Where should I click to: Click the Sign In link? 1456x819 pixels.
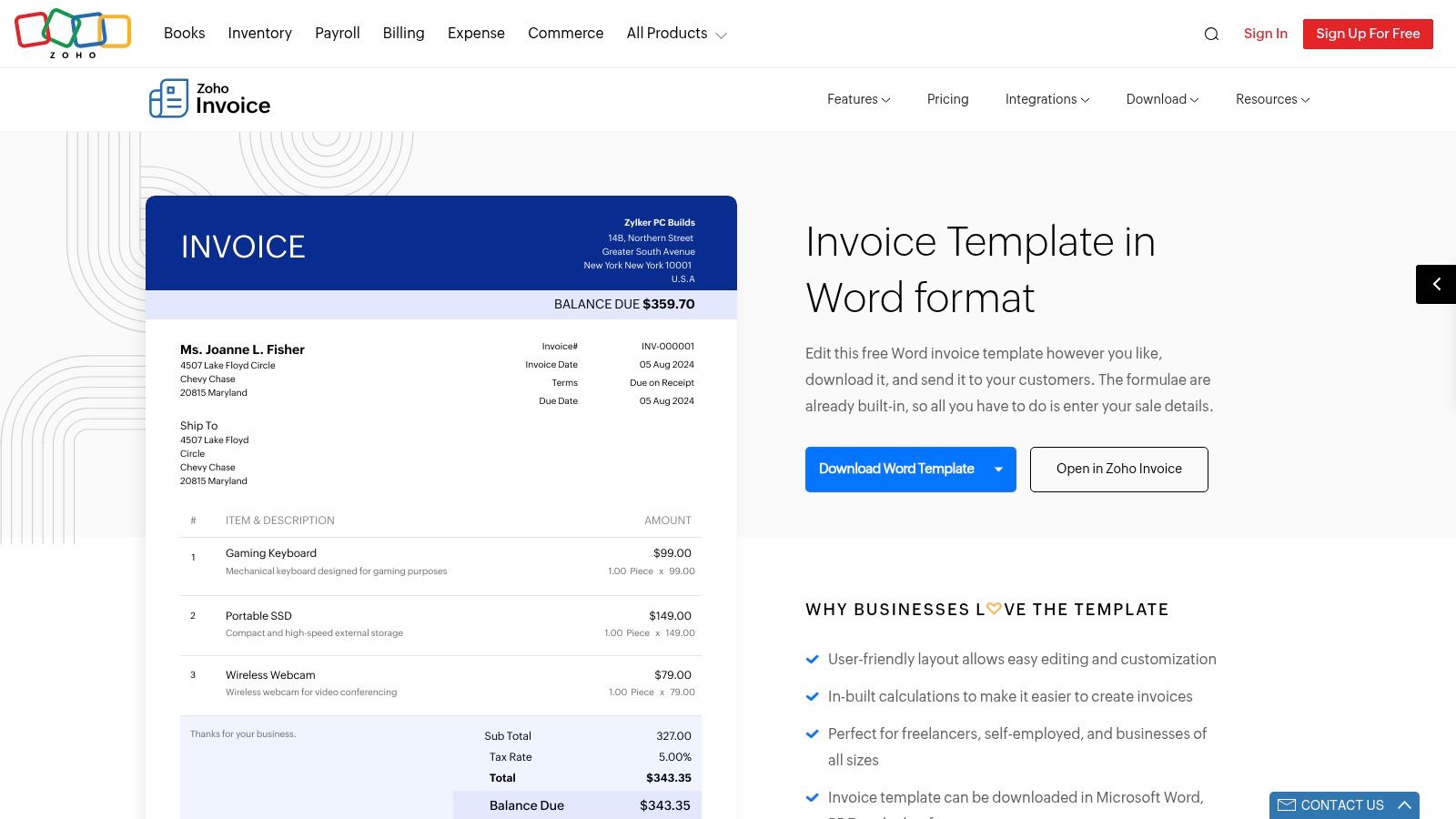pyautogui.click(x=1265, y=34)
